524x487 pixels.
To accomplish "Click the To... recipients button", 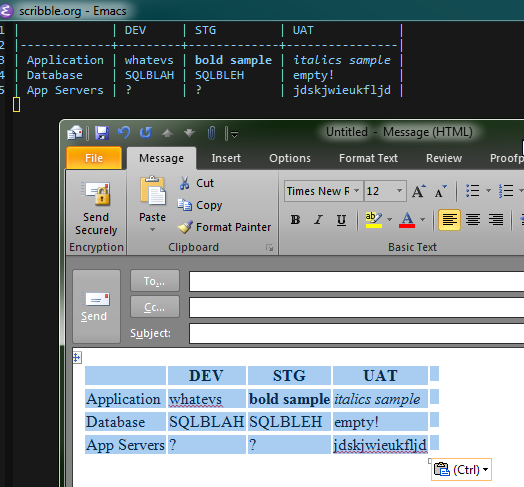I will [x=155, y=281].
